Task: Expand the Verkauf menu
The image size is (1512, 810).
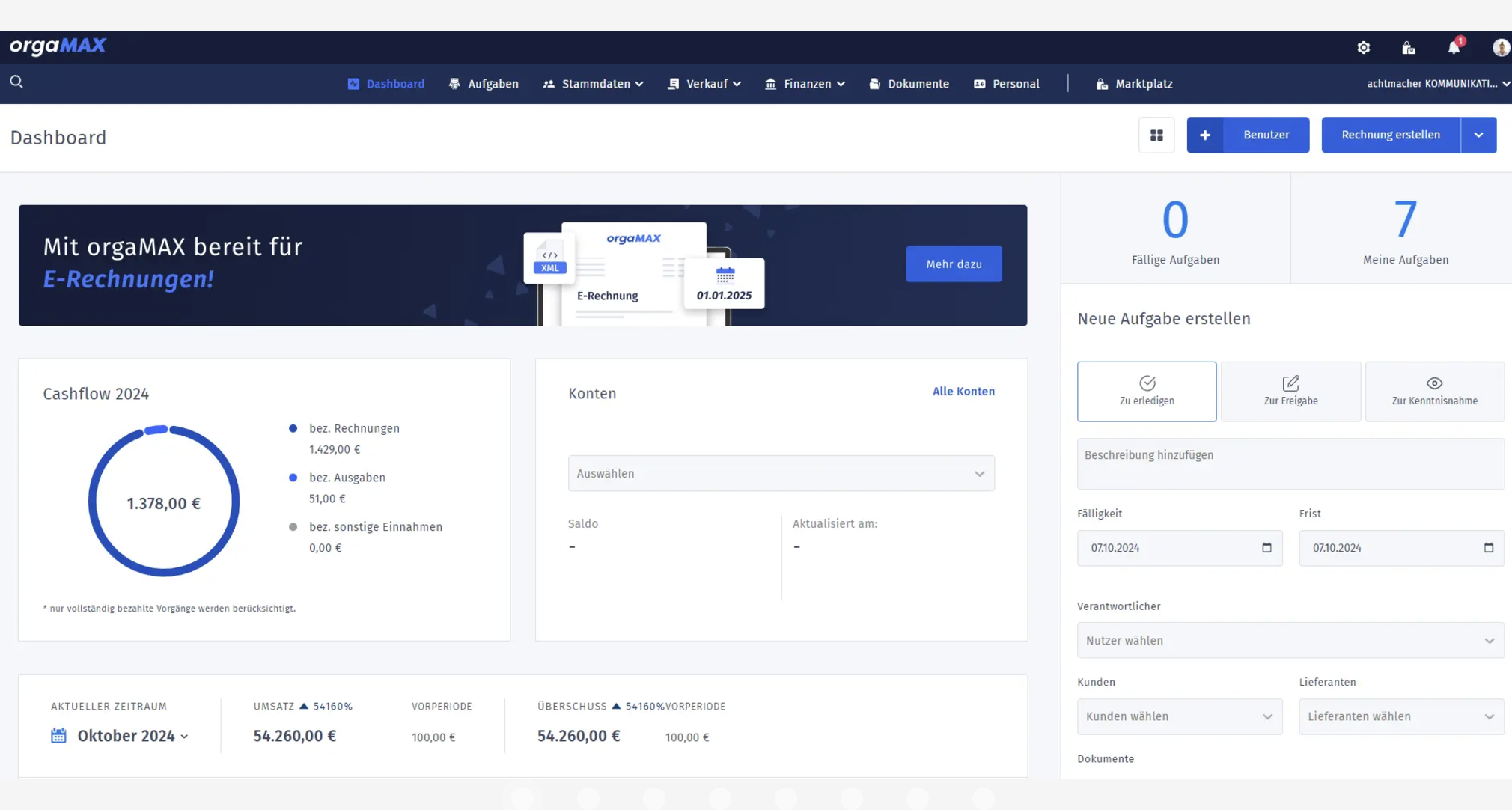Action: 704,84
